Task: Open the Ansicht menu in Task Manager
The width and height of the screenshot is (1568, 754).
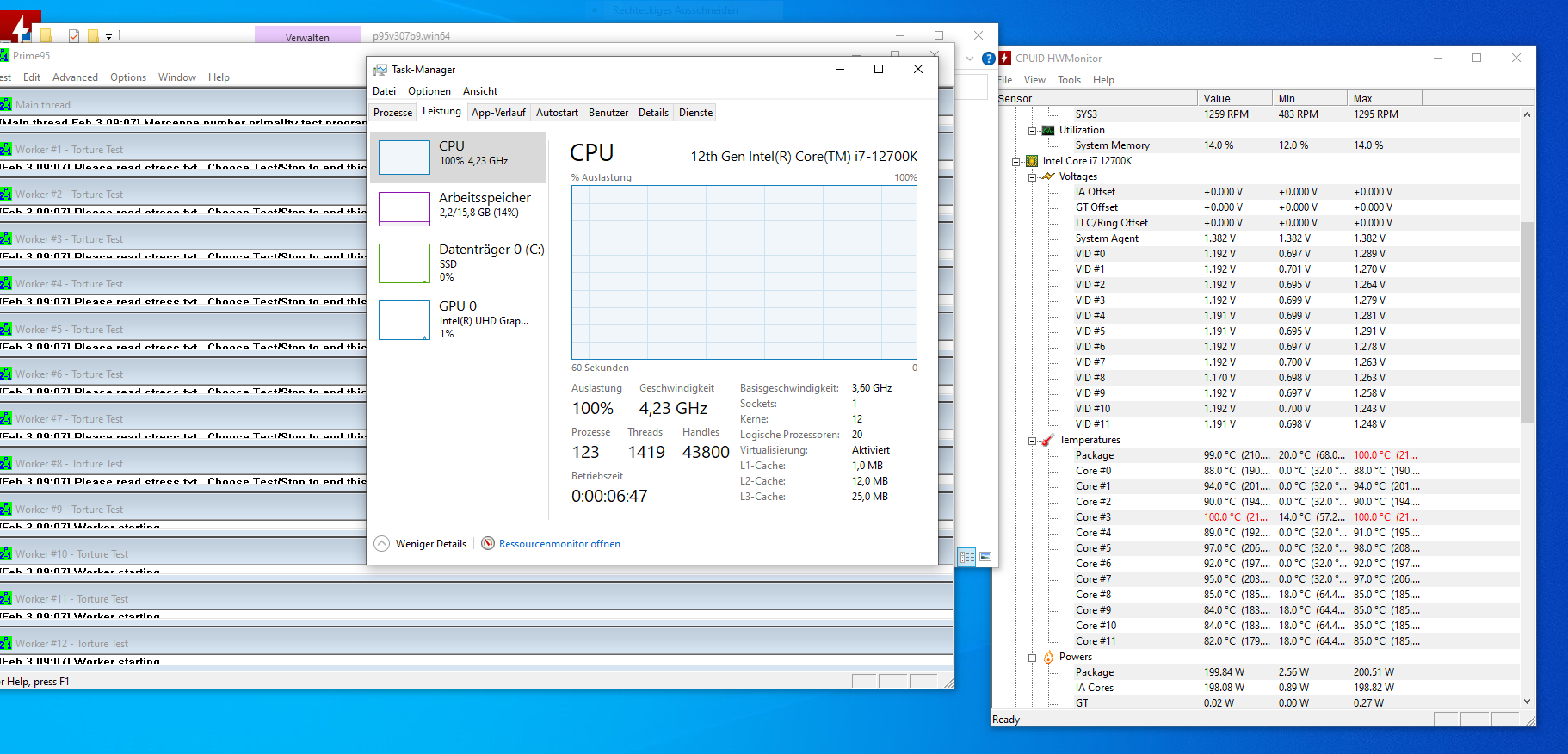Action: 480,91
